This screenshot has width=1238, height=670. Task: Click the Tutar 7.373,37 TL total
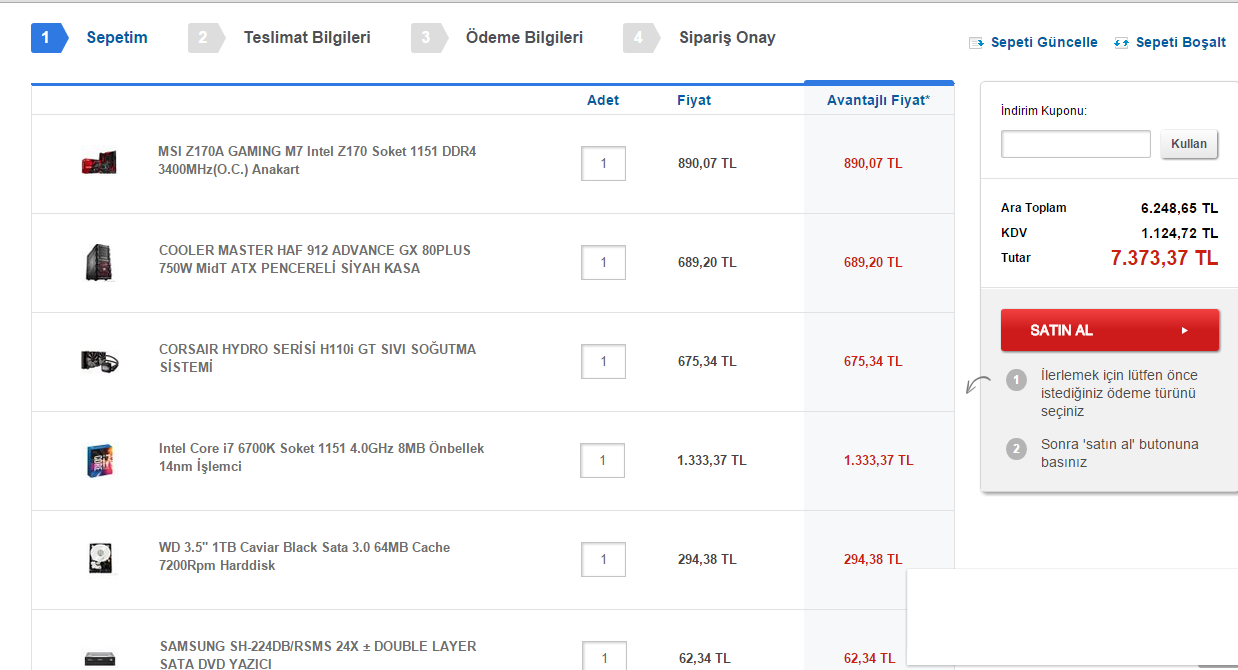click(1164, 258)
